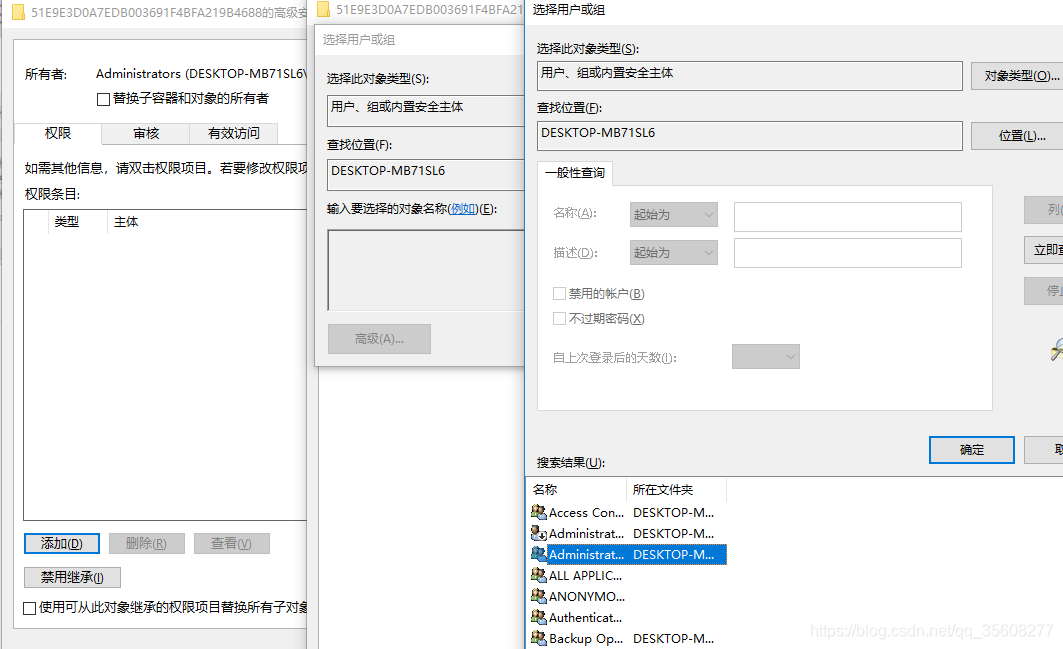Click the folder icon on the second dialog titlebar

click(x=322, y=9)
